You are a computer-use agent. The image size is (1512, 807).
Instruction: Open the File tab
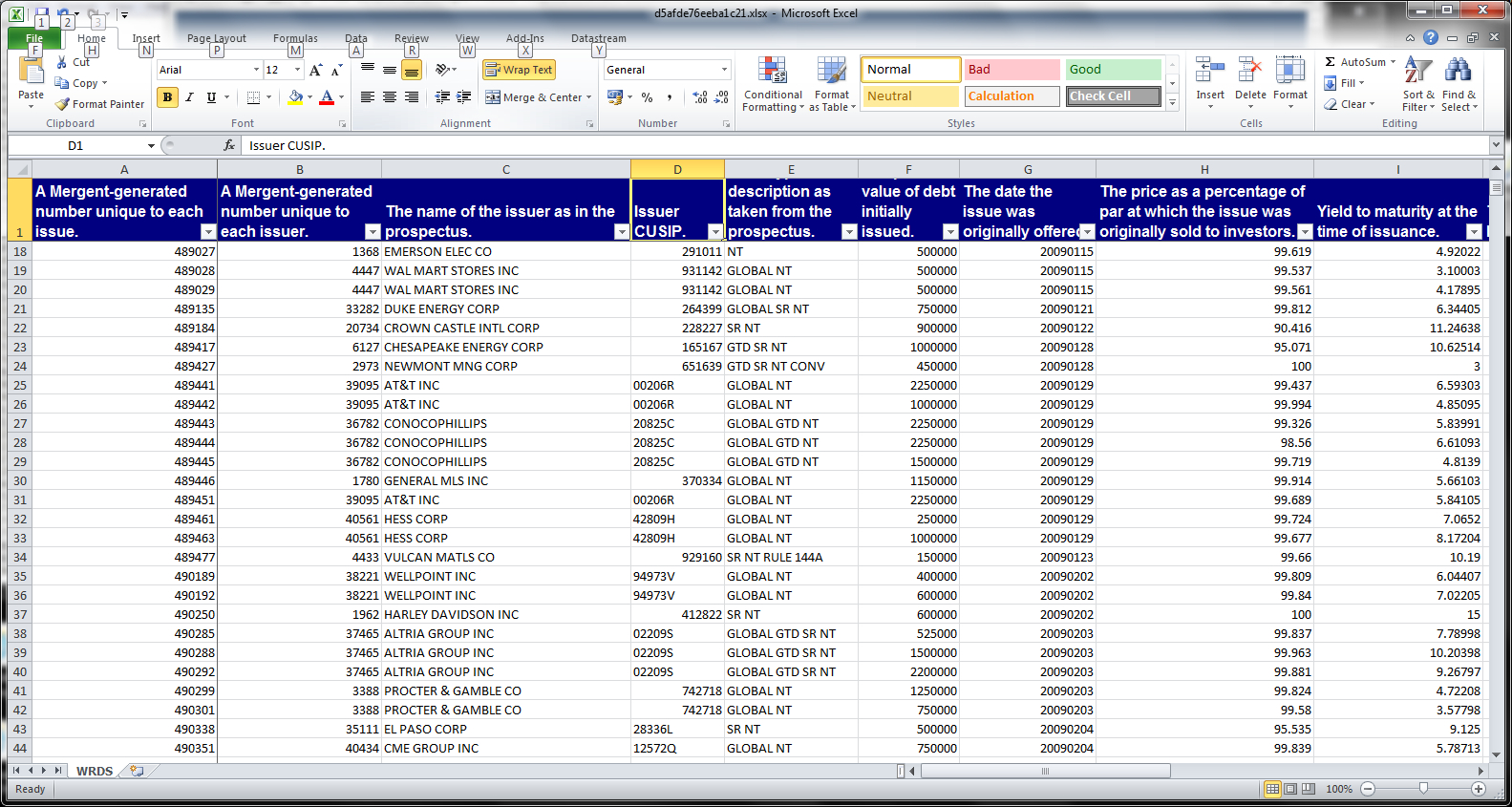34,38
